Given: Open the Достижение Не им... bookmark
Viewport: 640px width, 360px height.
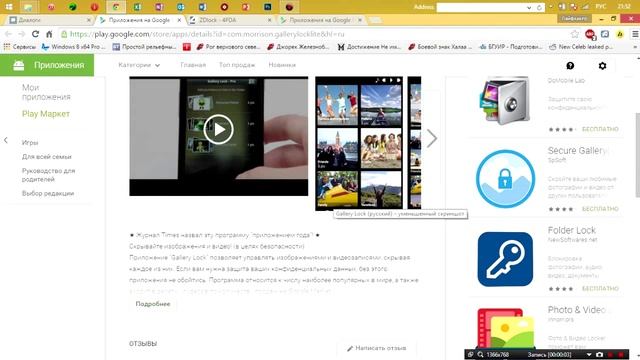Looking at the screenshot, I should (369, 47).
